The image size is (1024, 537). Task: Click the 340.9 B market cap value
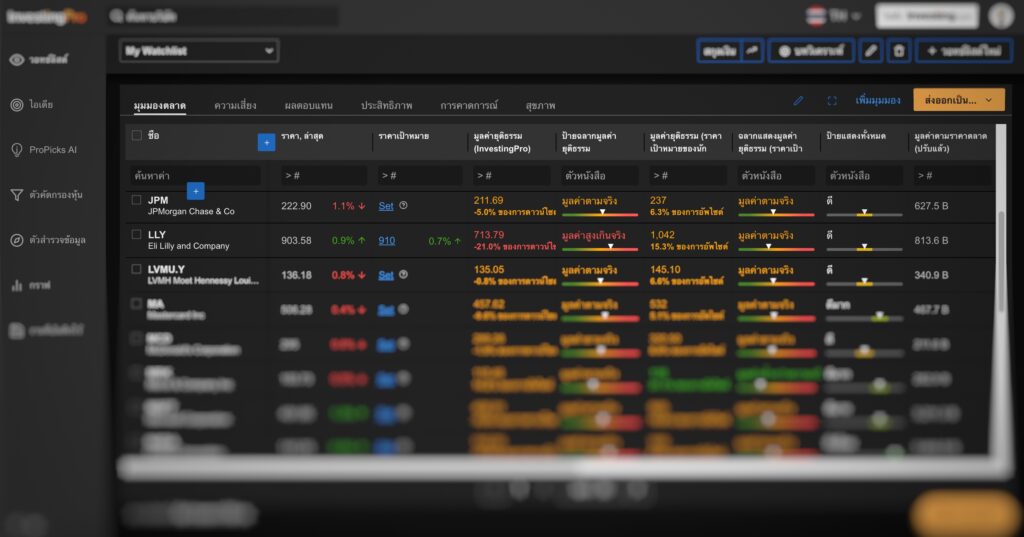point(931,275)
